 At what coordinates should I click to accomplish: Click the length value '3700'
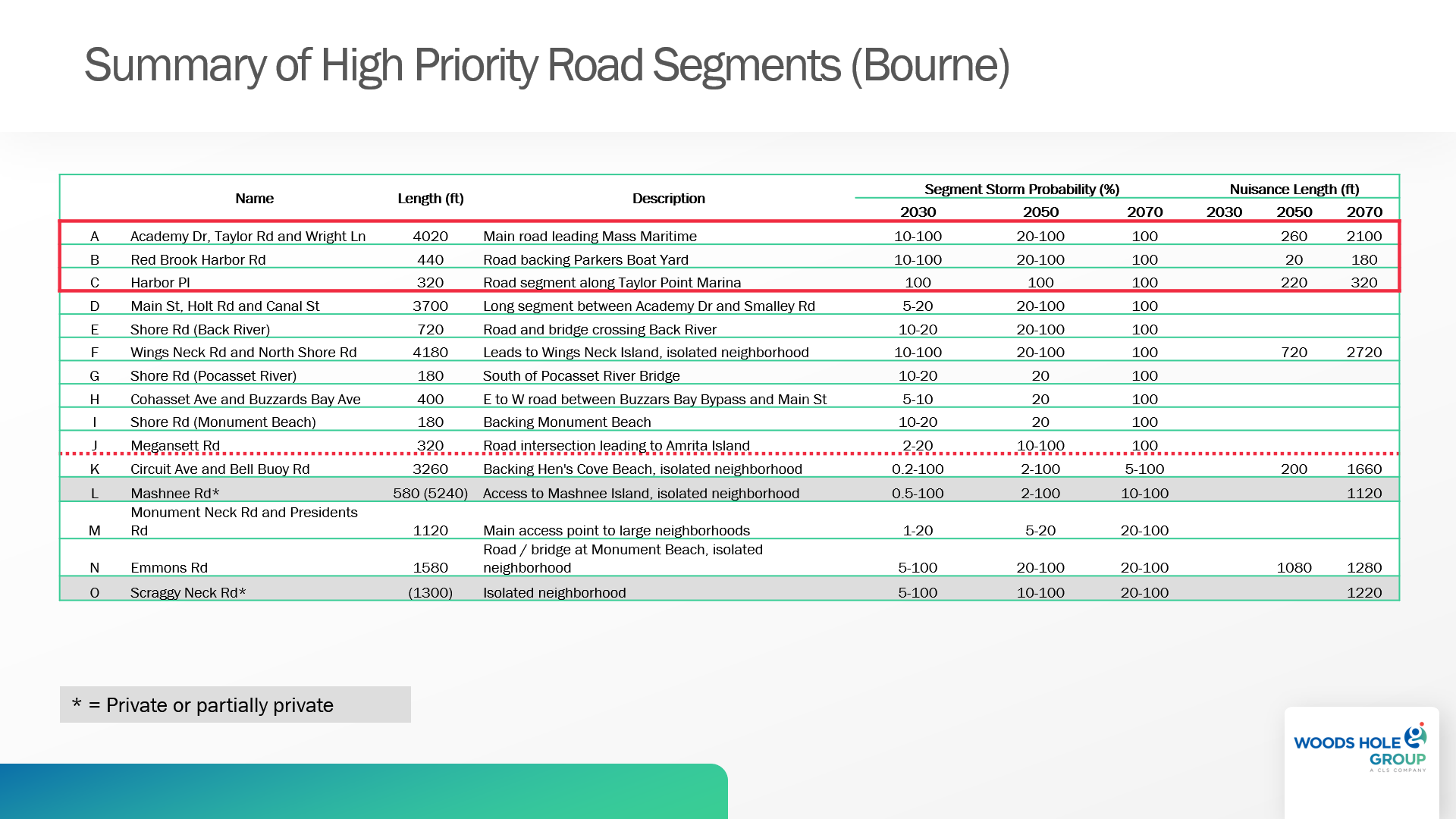coord(431,306)
